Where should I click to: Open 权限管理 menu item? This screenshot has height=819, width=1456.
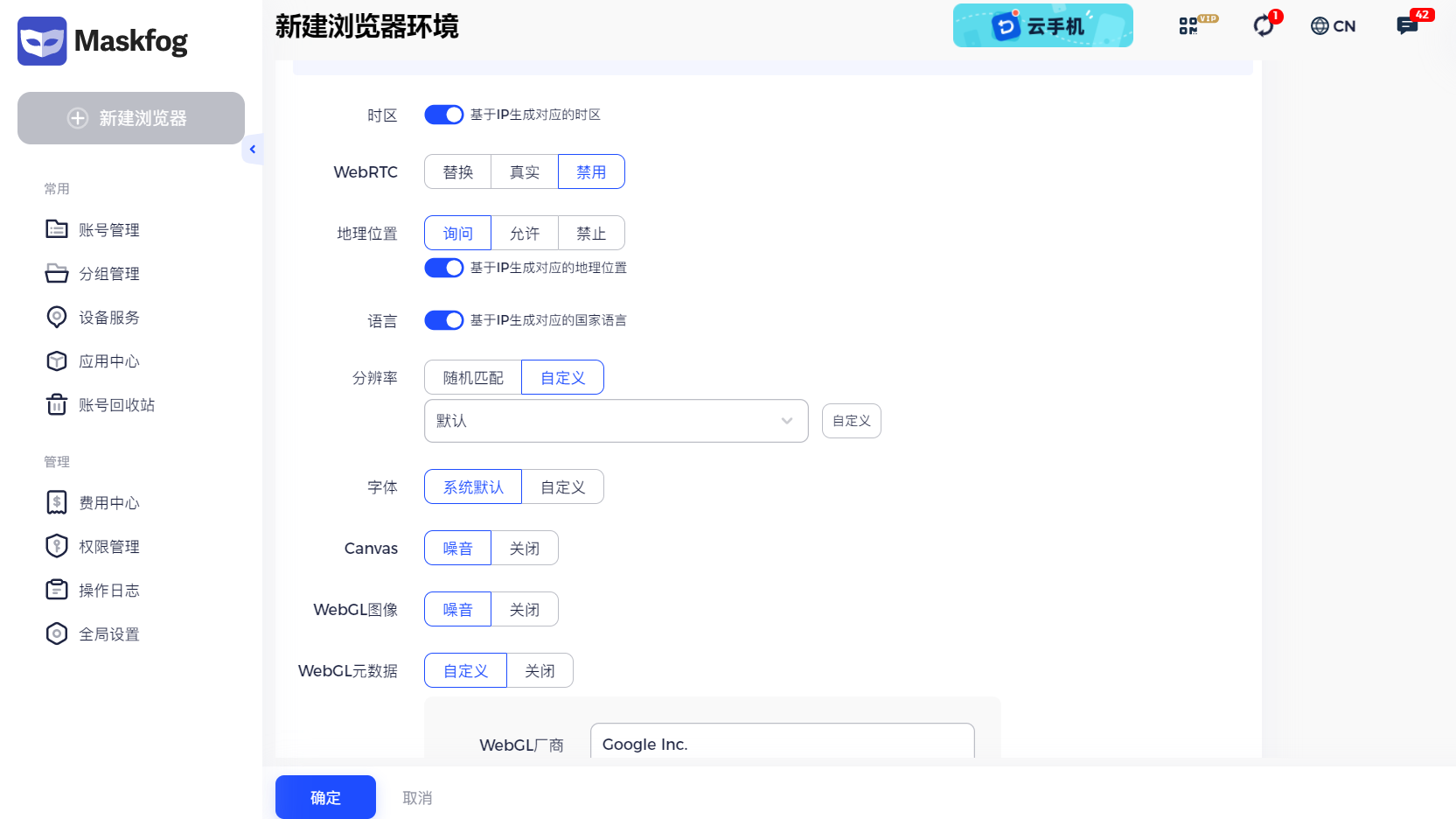point(109,547)
